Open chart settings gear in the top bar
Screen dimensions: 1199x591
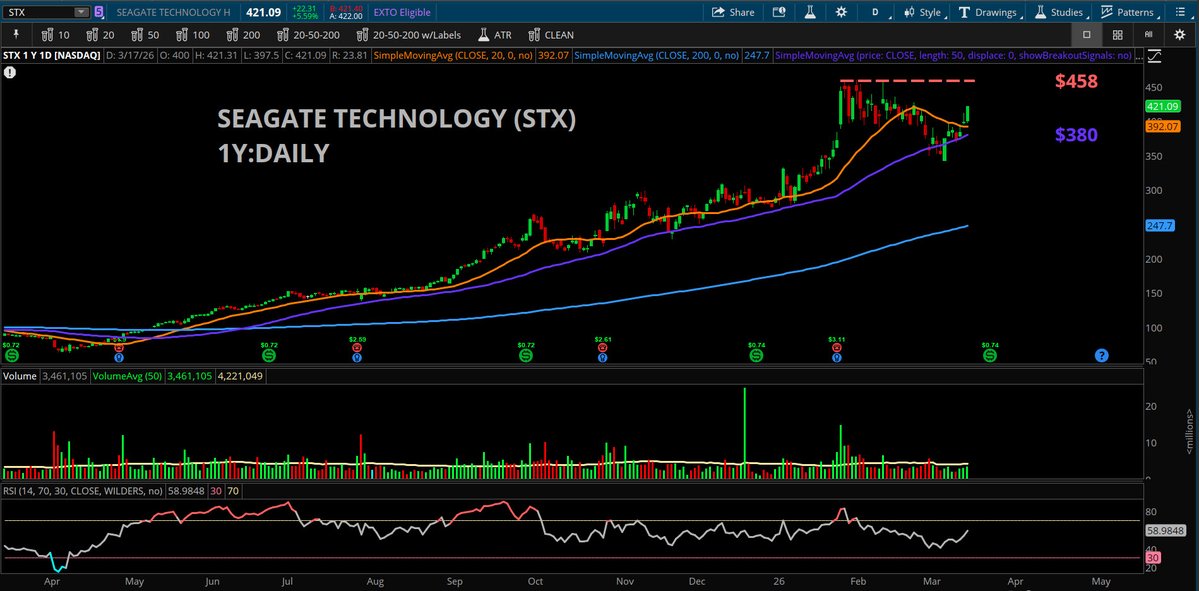(841, 12)
